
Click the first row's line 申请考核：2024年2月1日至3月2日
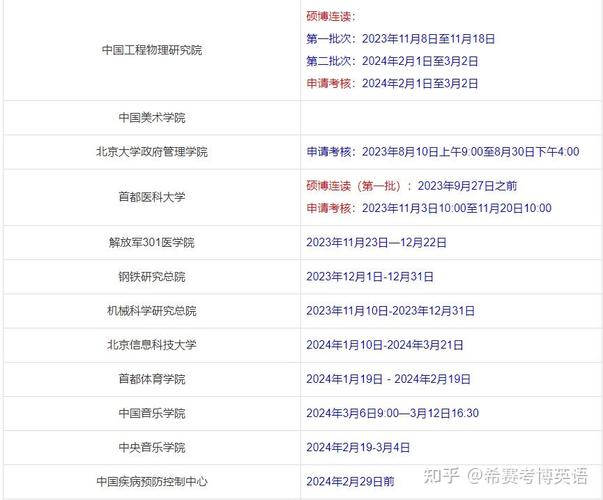pyautogui.click(x=392, y=83)
